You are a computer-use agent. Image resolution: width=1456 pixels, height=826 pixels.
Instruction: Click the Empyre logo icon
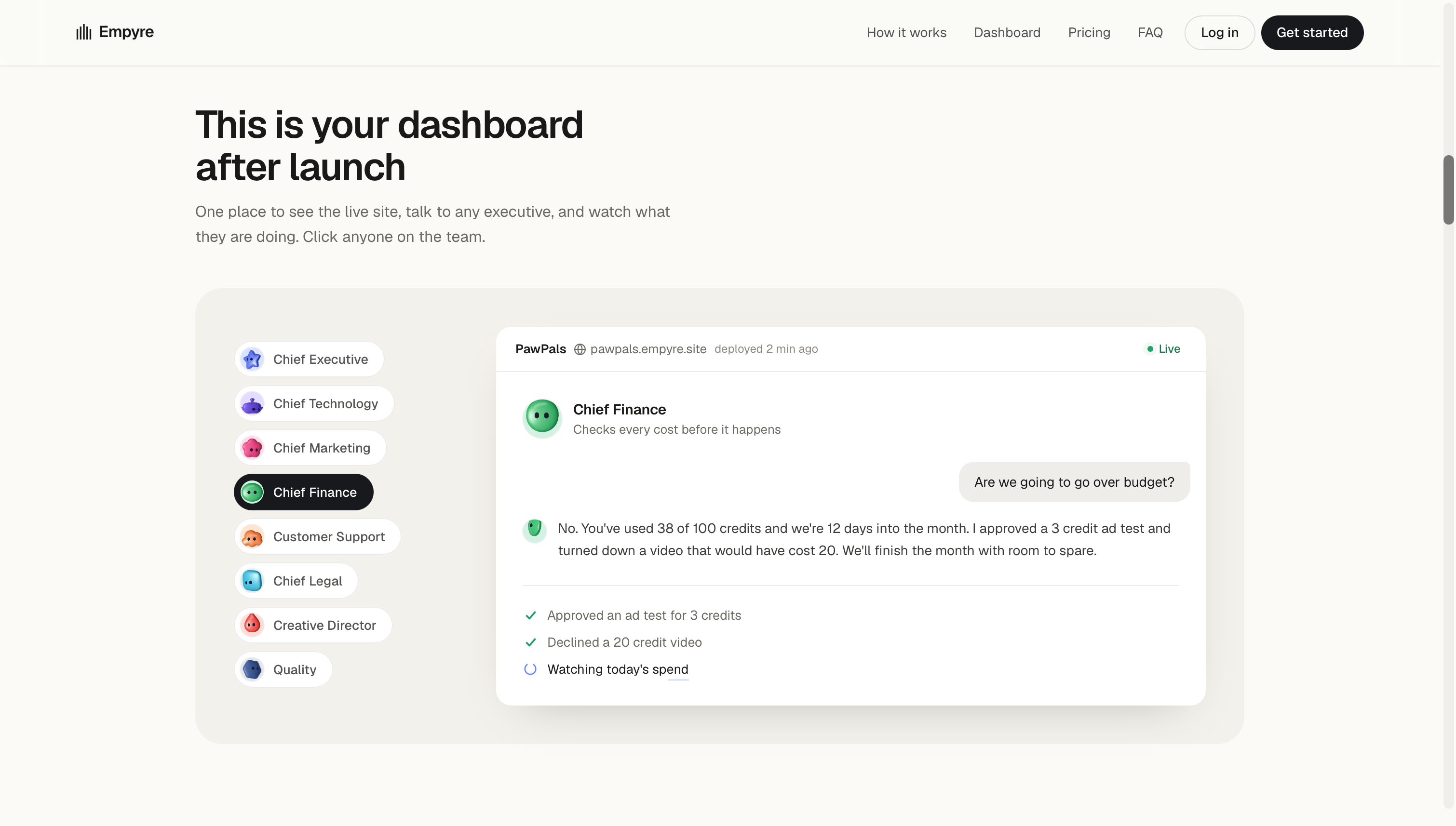83,32
